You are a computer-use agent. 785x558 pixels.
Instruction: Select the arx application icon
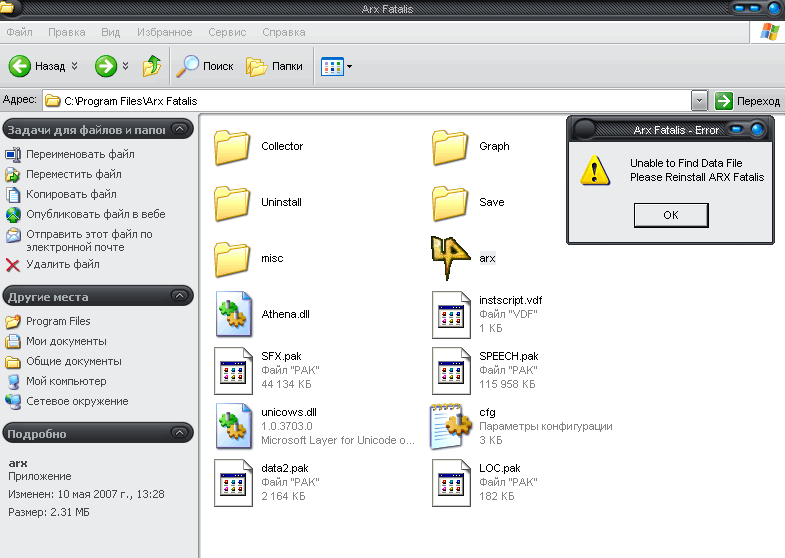[450, 258]
